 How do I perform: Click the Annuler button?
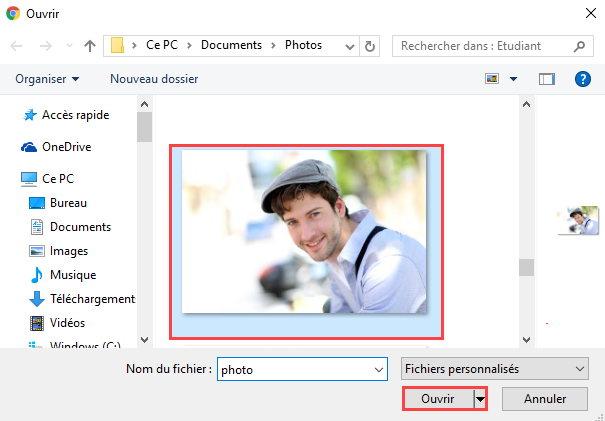pyautogui.click(x=545, y=399)
